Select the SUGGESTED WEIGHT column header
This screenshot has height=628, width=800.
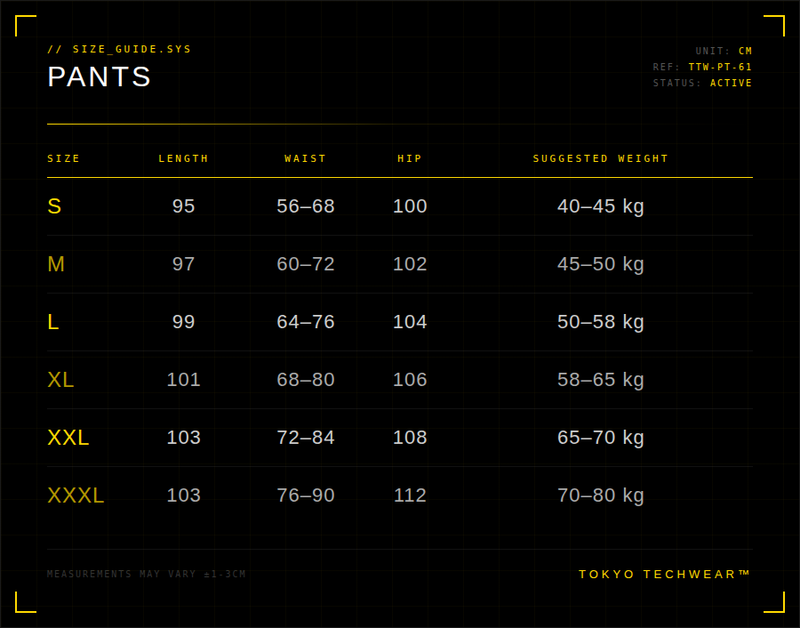600,159
